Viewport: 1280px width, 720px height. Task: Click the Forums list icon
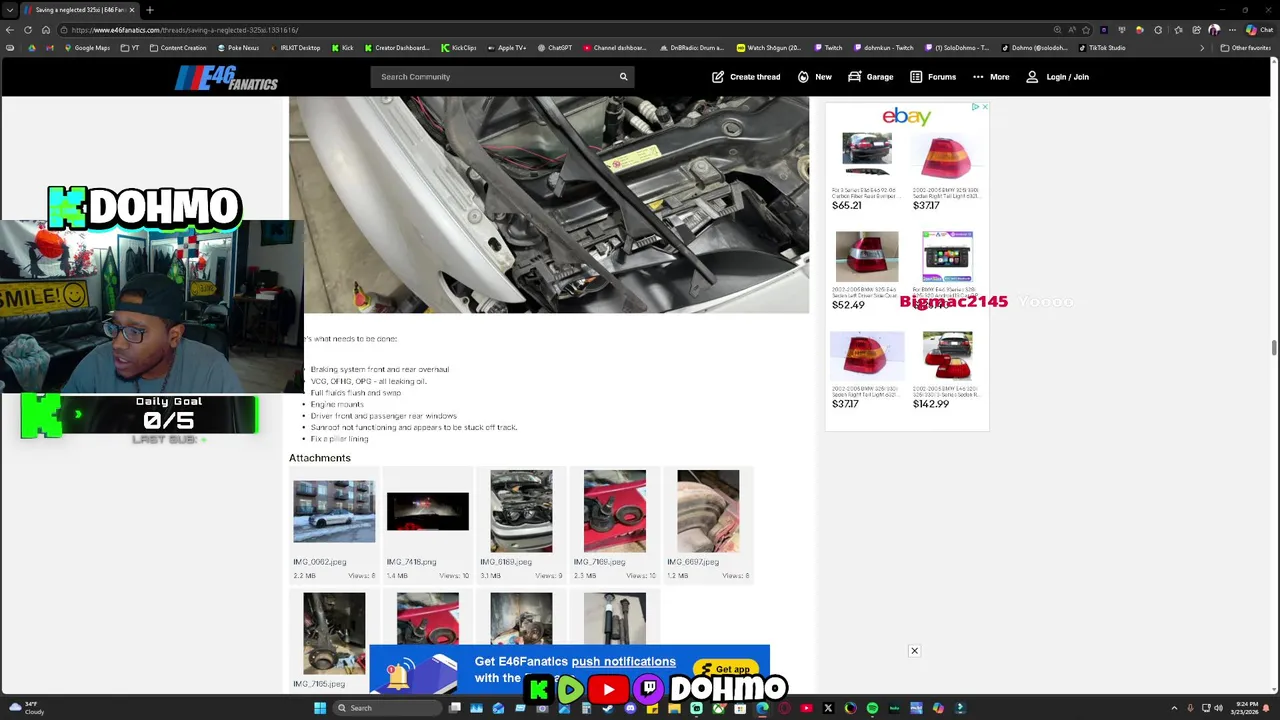click(916, 77)
